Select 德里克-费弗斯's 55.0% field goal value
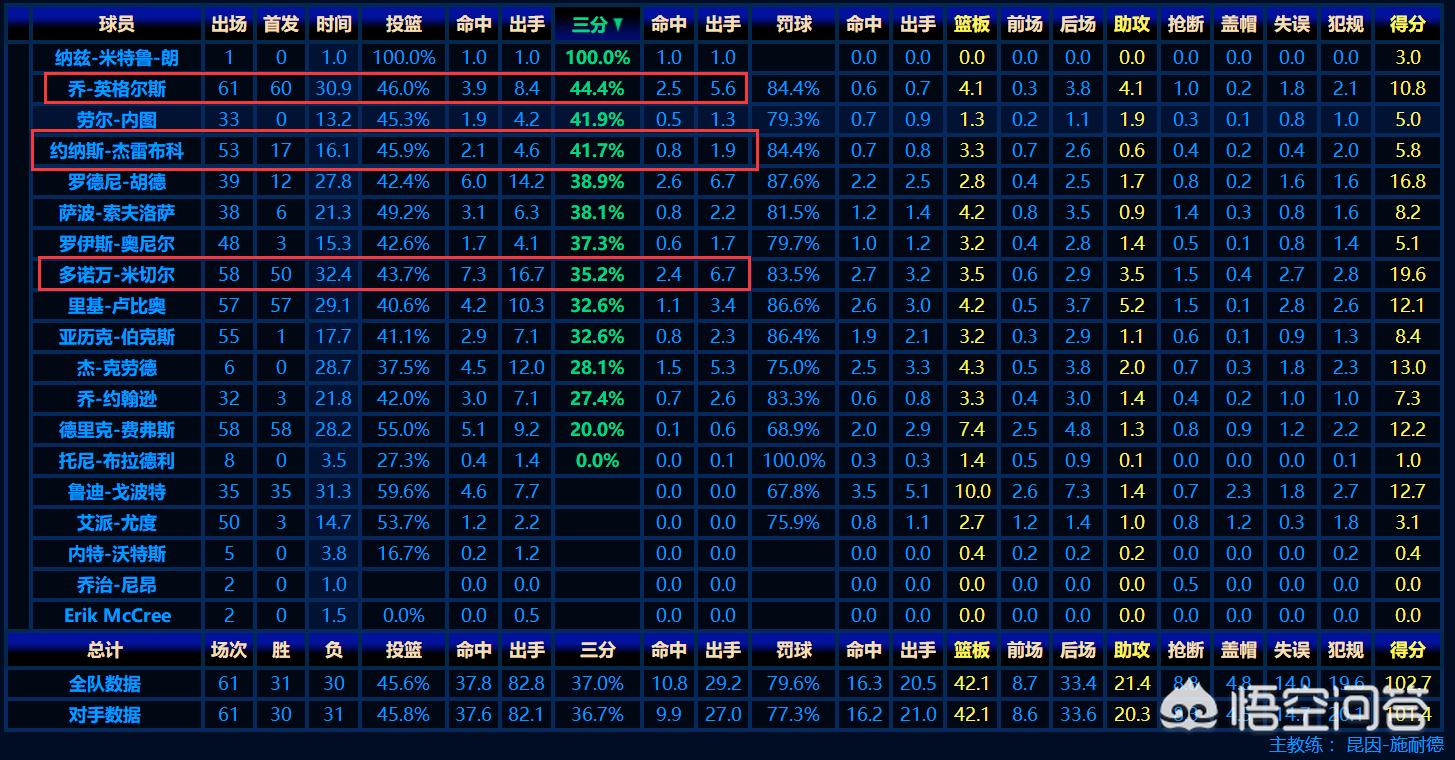1455x760 pixels. (x=403, y=430)
